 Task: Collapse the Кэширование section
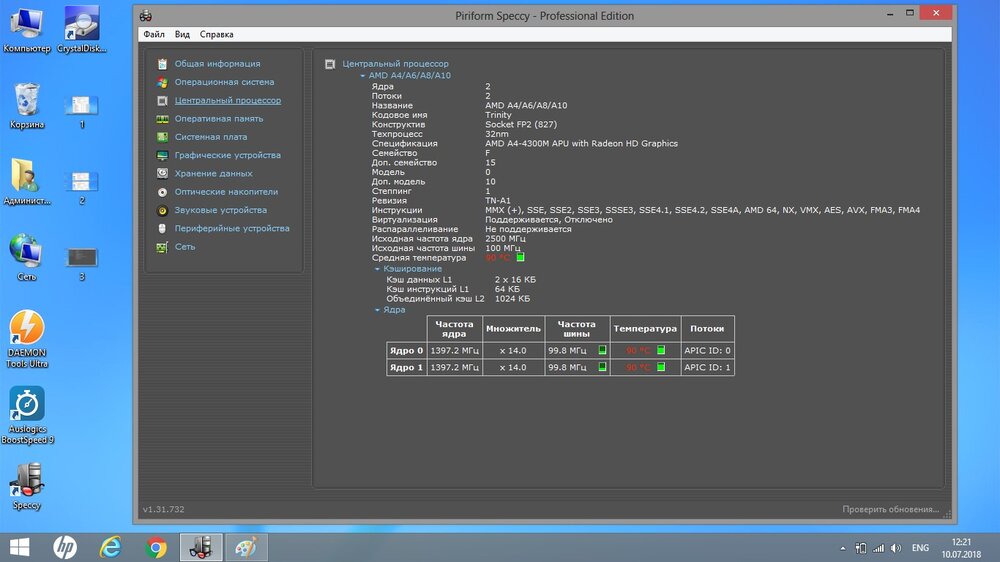coord(378,268)
